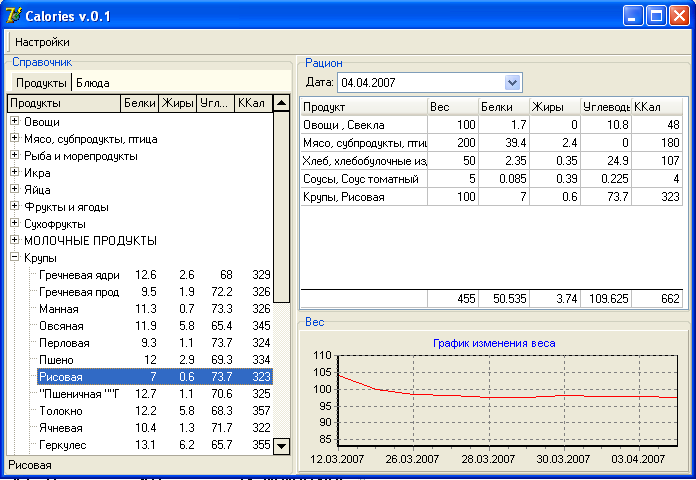The height and width of the screenshot is (480, 696).
Task: Switch to the Блюда tab
Action: [x=93, y=83]
